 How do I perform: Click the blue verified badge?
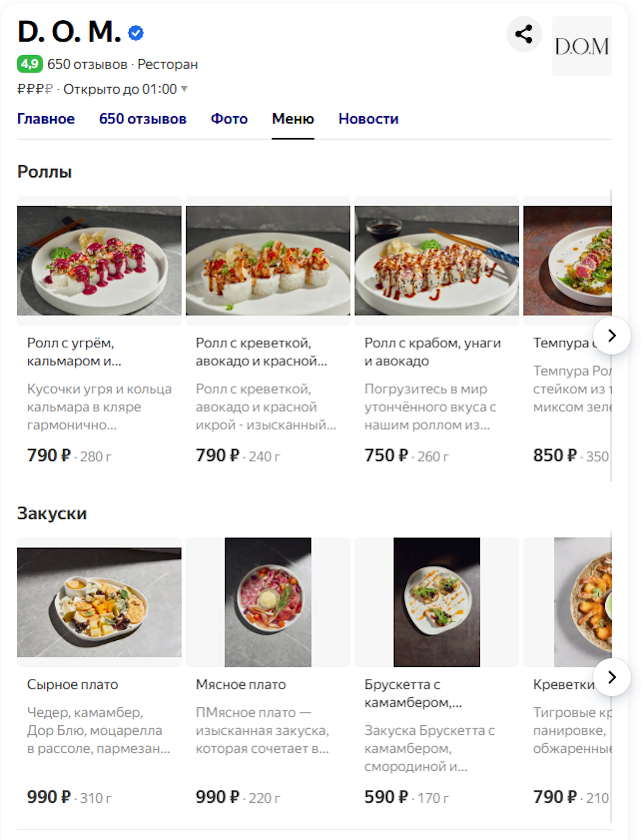(x=136, y=33)
